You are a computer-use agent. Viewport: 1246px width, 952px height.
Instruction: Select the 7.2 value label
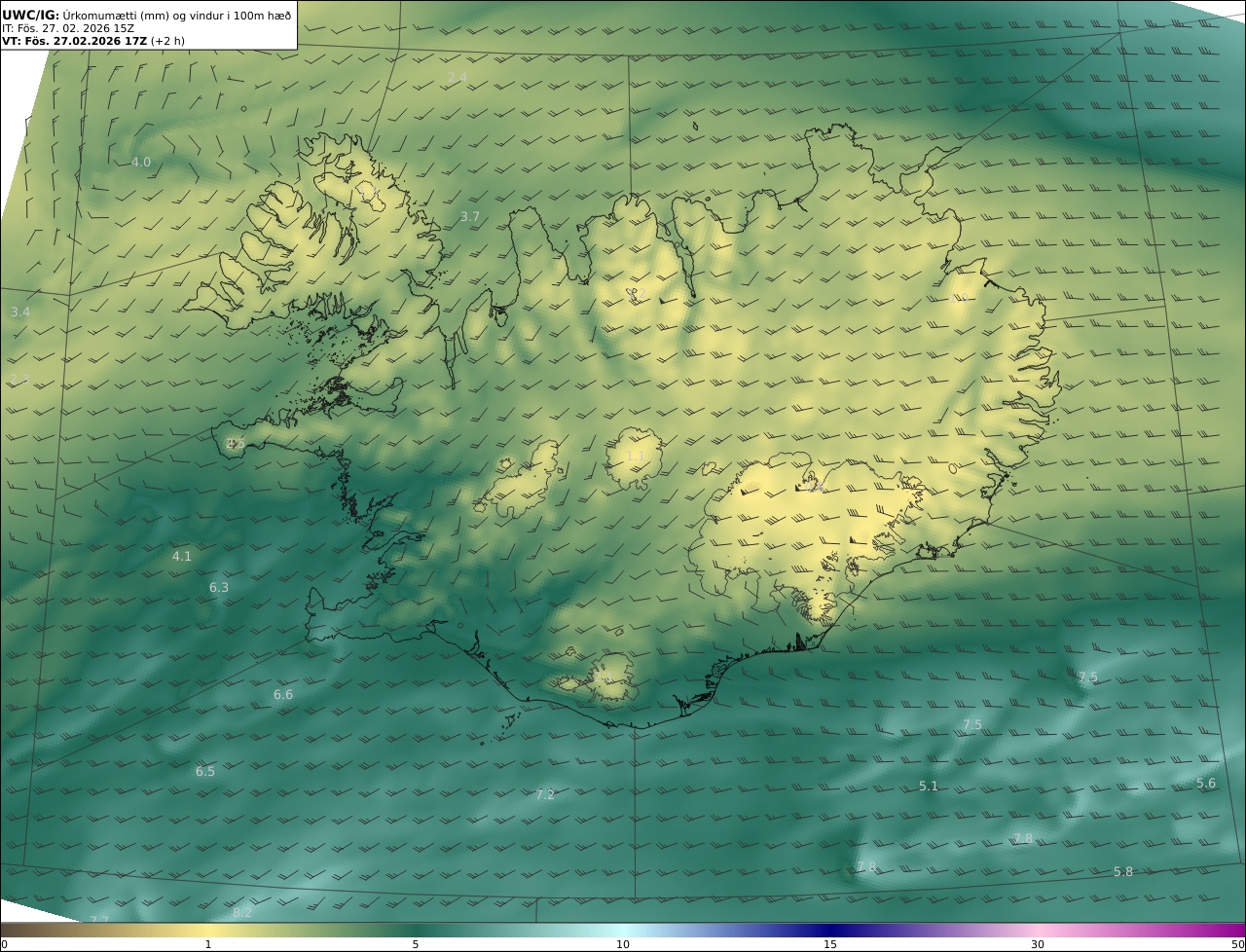pyautogui.click(x=545, y=794)
